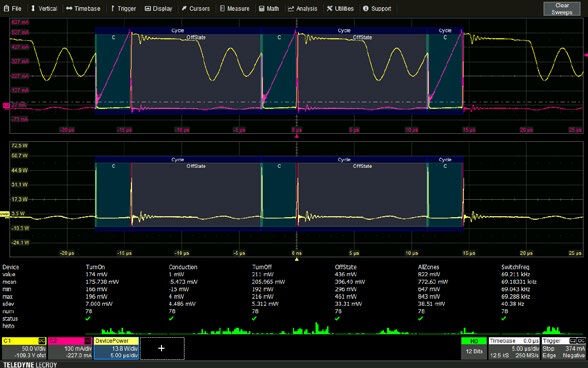Click the Conduction status checkmark
Viewport: 588px width, 368px height.
point(171,318)
